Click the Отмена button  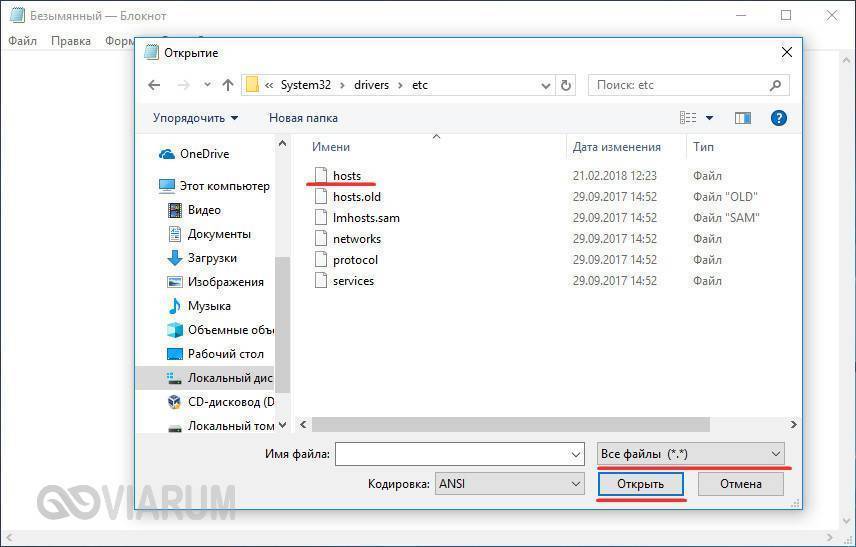click(x=741, y=484)
